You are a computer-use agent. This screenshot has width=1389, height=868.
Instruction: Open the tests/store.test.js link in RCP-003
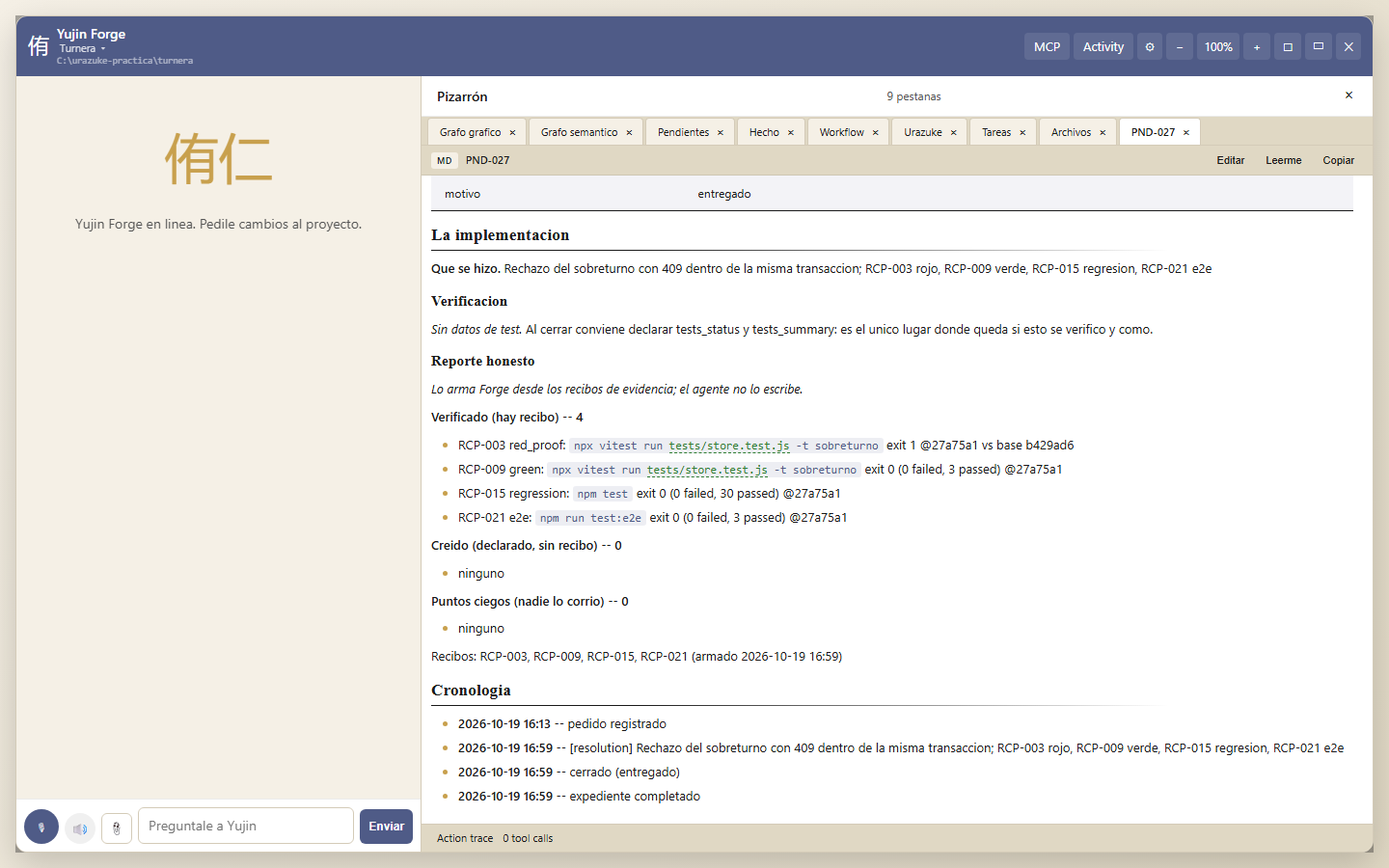coord(729,446)
